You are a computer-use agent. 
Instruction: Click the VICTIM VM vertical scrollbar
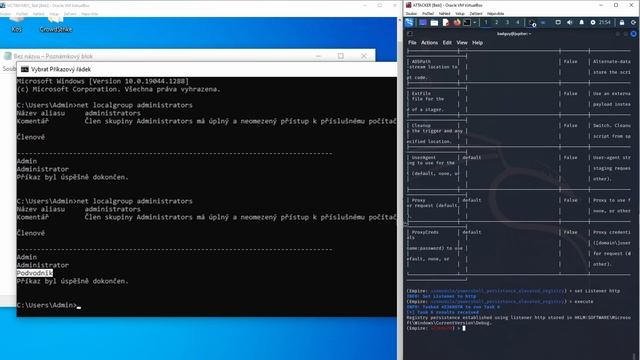coord(400,188)
